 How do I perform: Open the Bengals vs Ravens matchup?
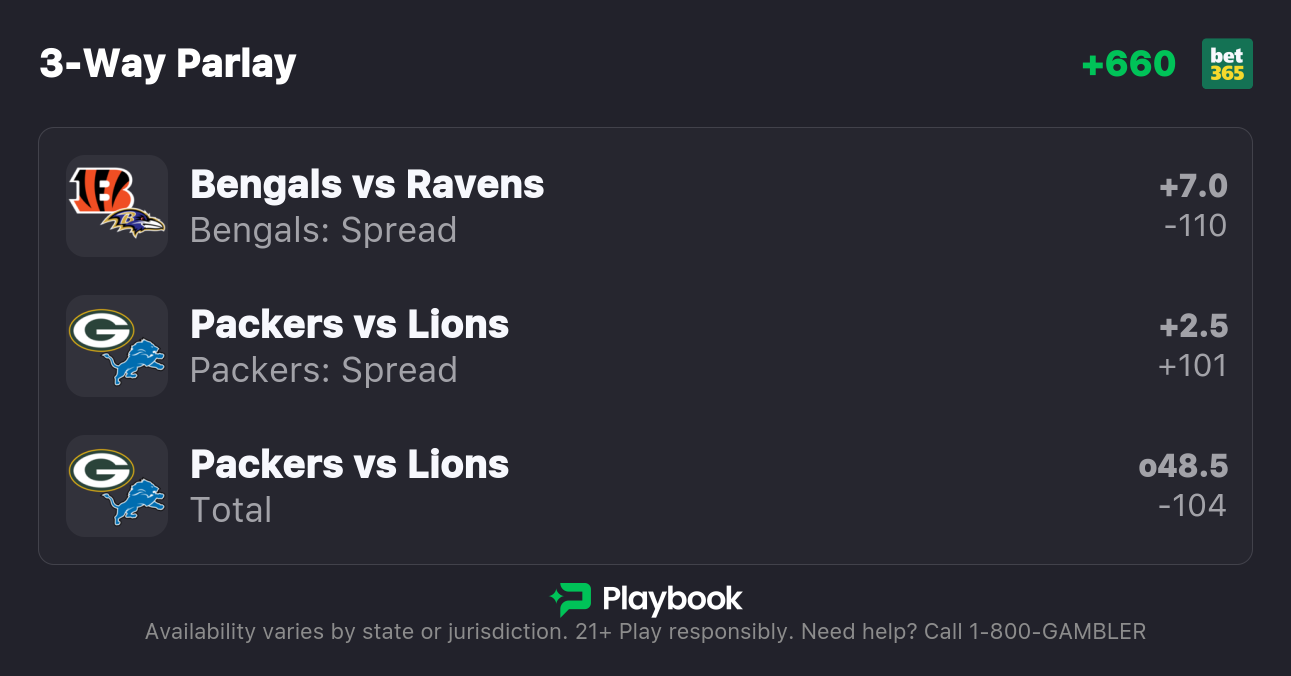367,185
